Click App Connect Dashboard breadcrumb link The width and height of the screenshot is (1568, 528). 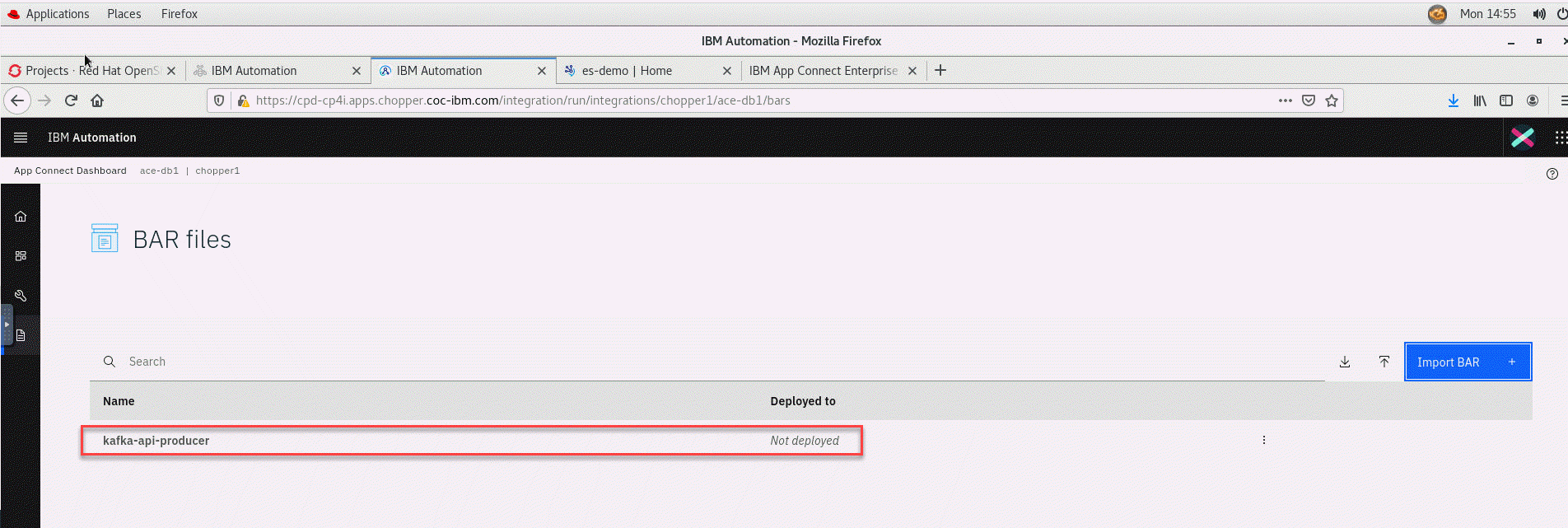click(70, 171)
